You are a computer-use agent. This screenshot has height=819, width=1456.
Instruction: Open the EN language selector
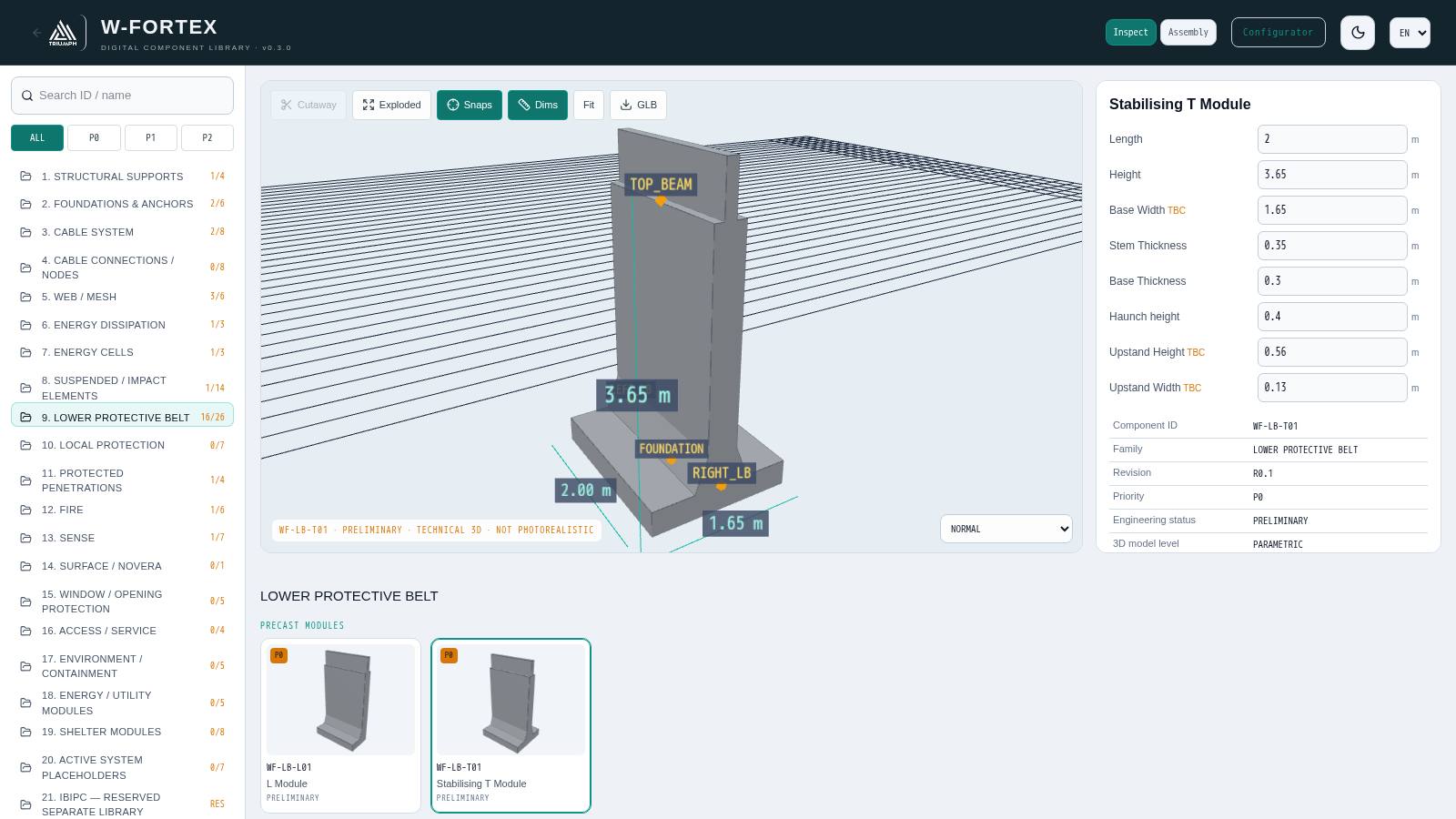pyautogui.click(x=1410, y=33)
